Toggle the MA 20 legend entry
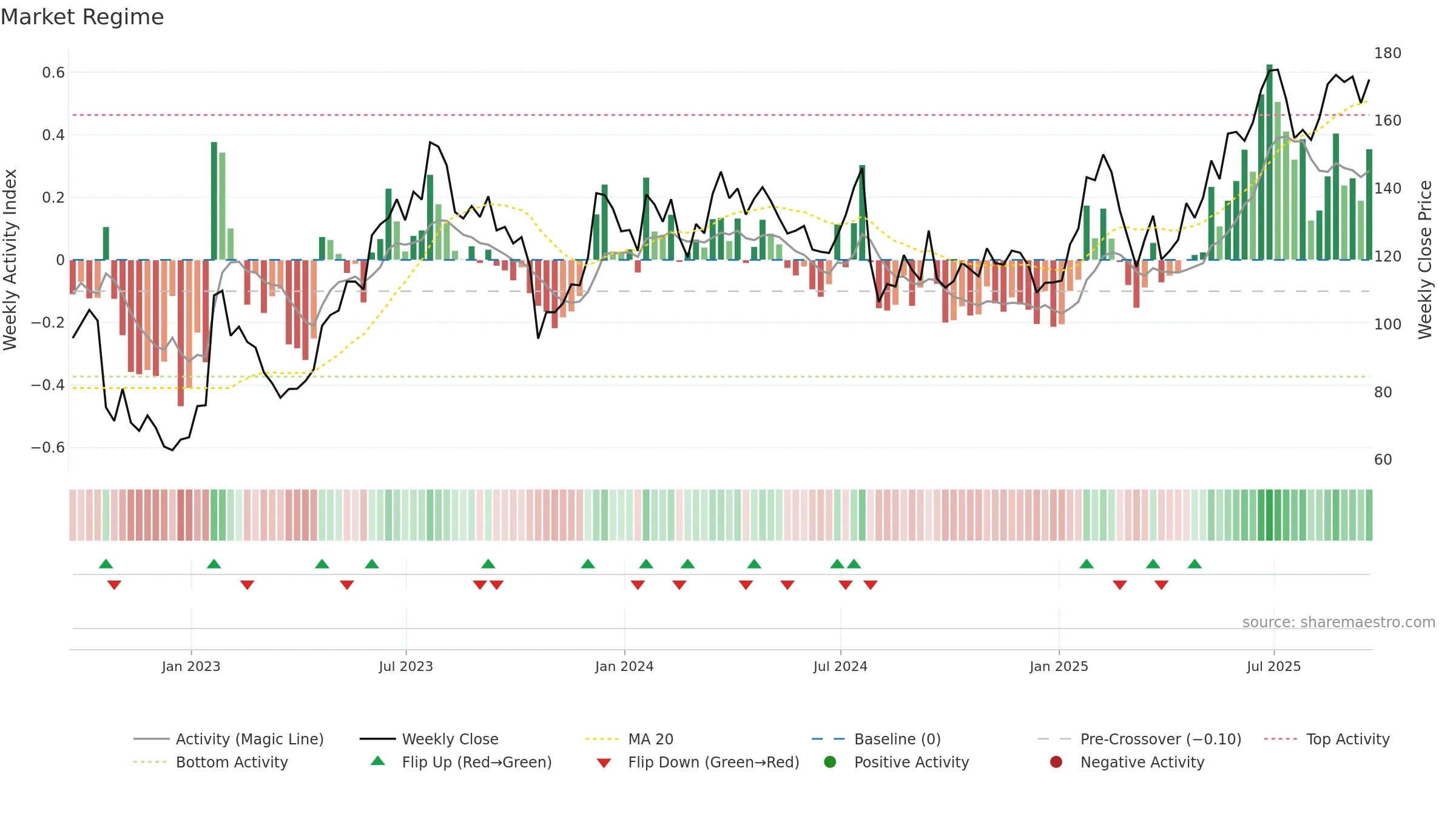 click(630, 739)
